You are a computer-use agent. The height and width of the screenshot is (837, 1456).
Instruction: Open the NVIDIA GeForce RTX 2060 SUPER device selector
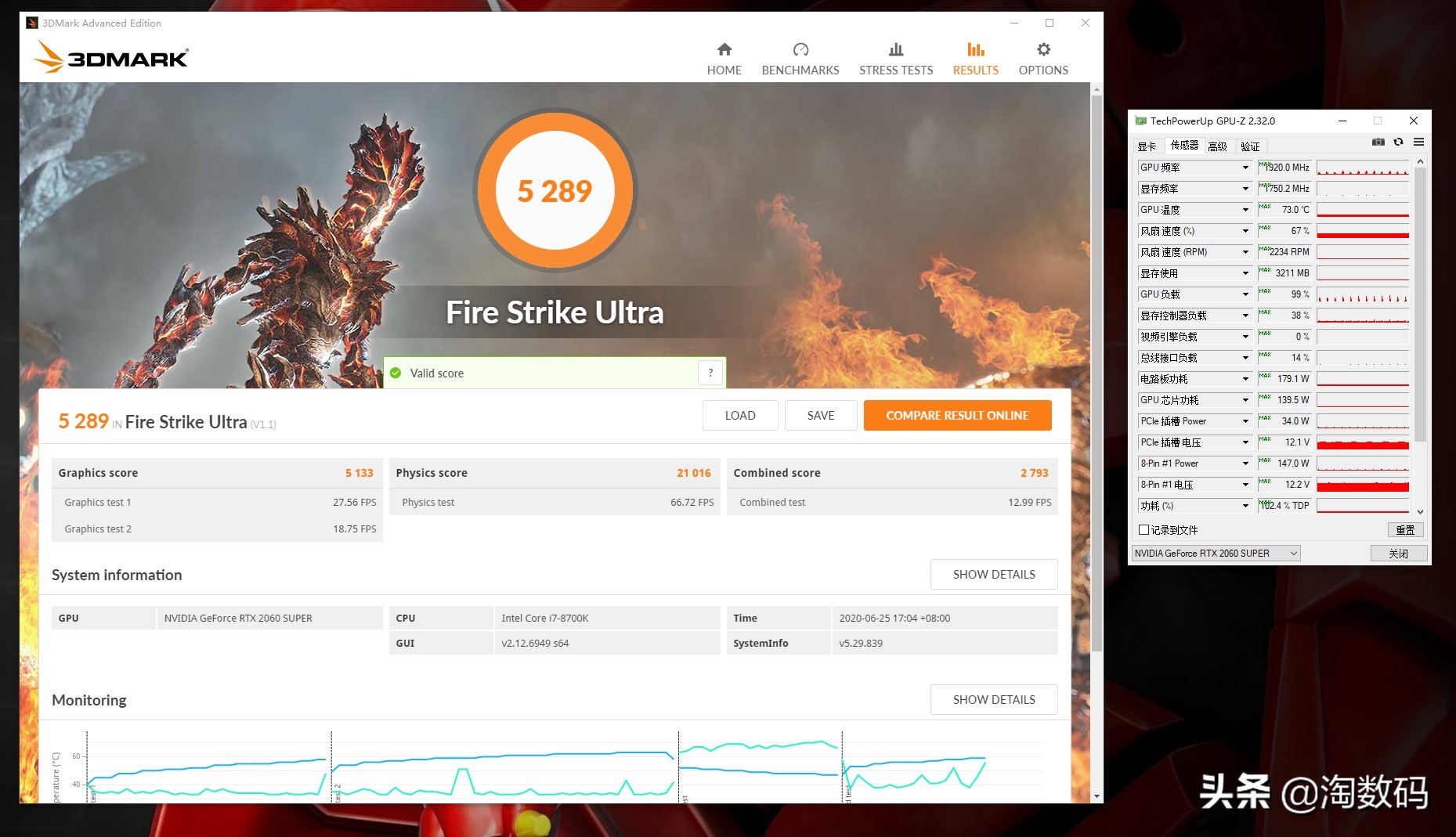pyautogui.click(x=1216, y=553)
